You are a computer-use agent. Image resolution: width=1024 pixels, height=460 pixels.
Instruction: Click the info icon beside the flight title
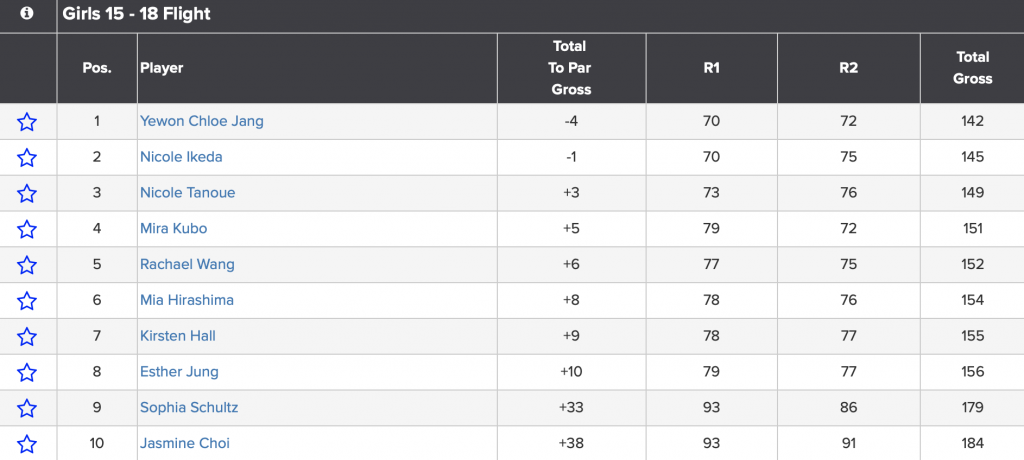coord(27,14)
